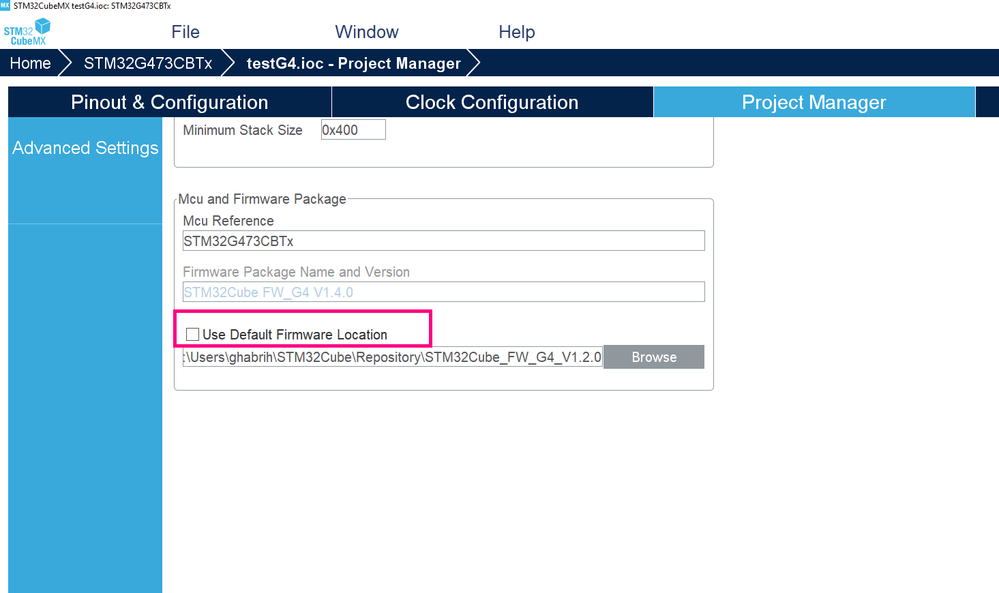Switch to Pinout & Configuration tab
Viewport: 999px width, 593px height.
pyautogui.click(x=169, y=102)
